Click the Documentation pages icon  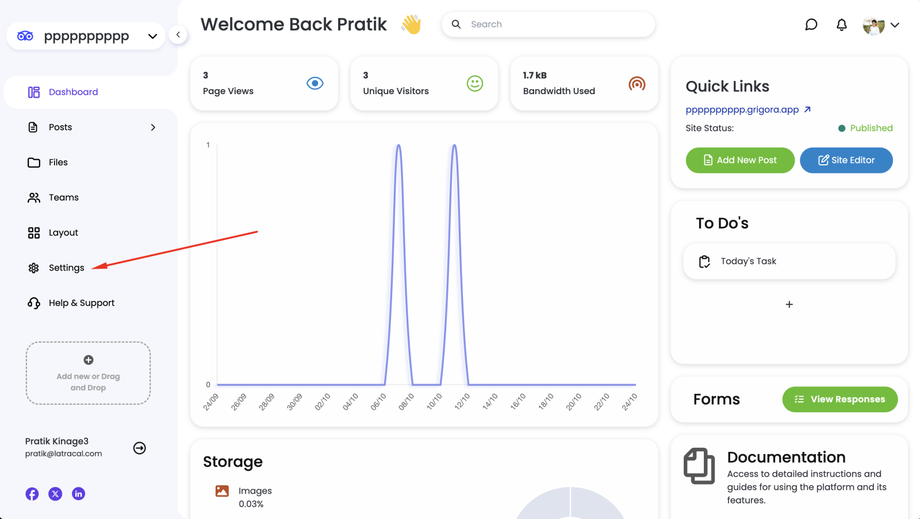[x=699, y=466]
